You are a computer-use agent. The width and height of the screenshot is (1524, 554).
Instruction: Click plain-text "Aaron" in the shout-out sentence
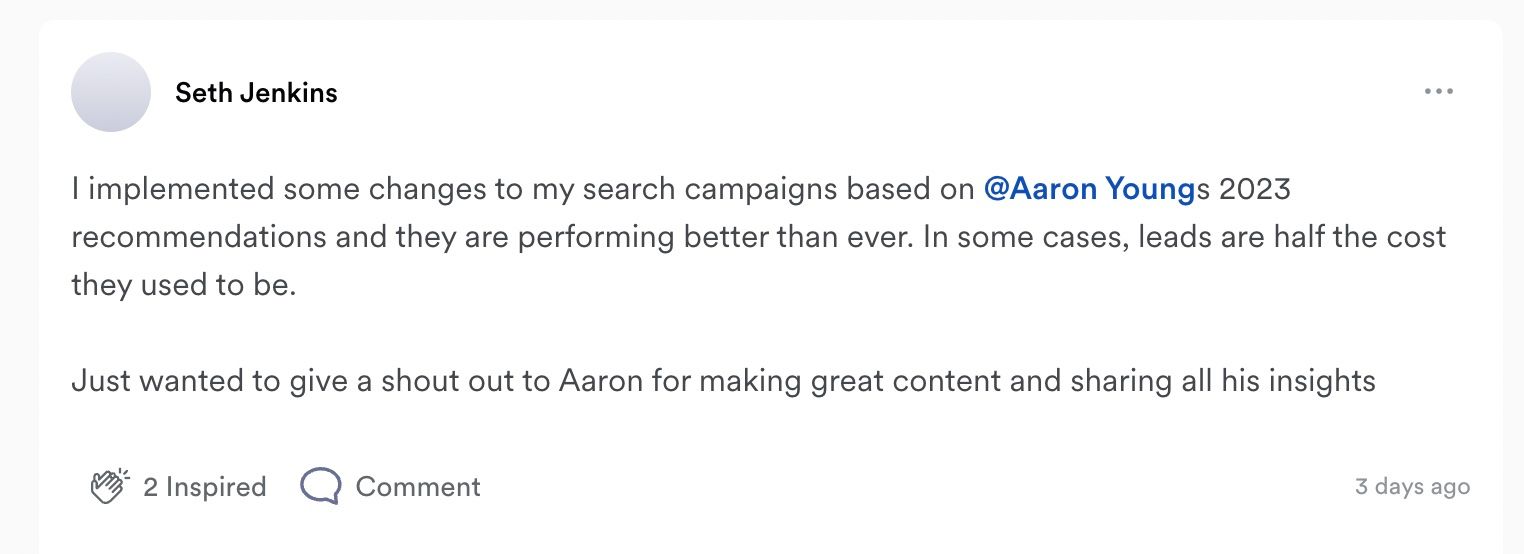click(600, 381)
